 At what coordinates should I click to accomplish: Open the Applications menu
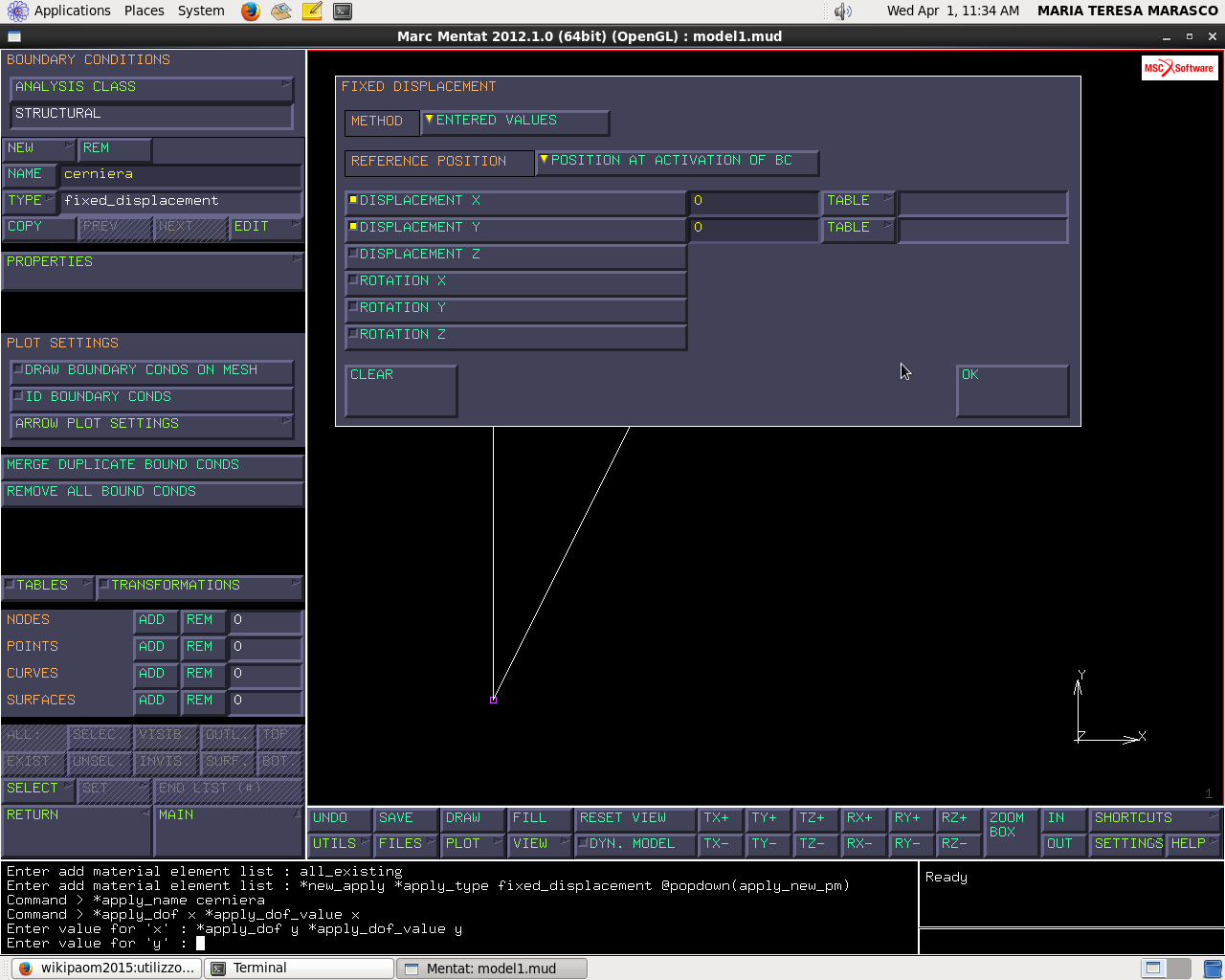pyautogui.click(x=73, y=11)
